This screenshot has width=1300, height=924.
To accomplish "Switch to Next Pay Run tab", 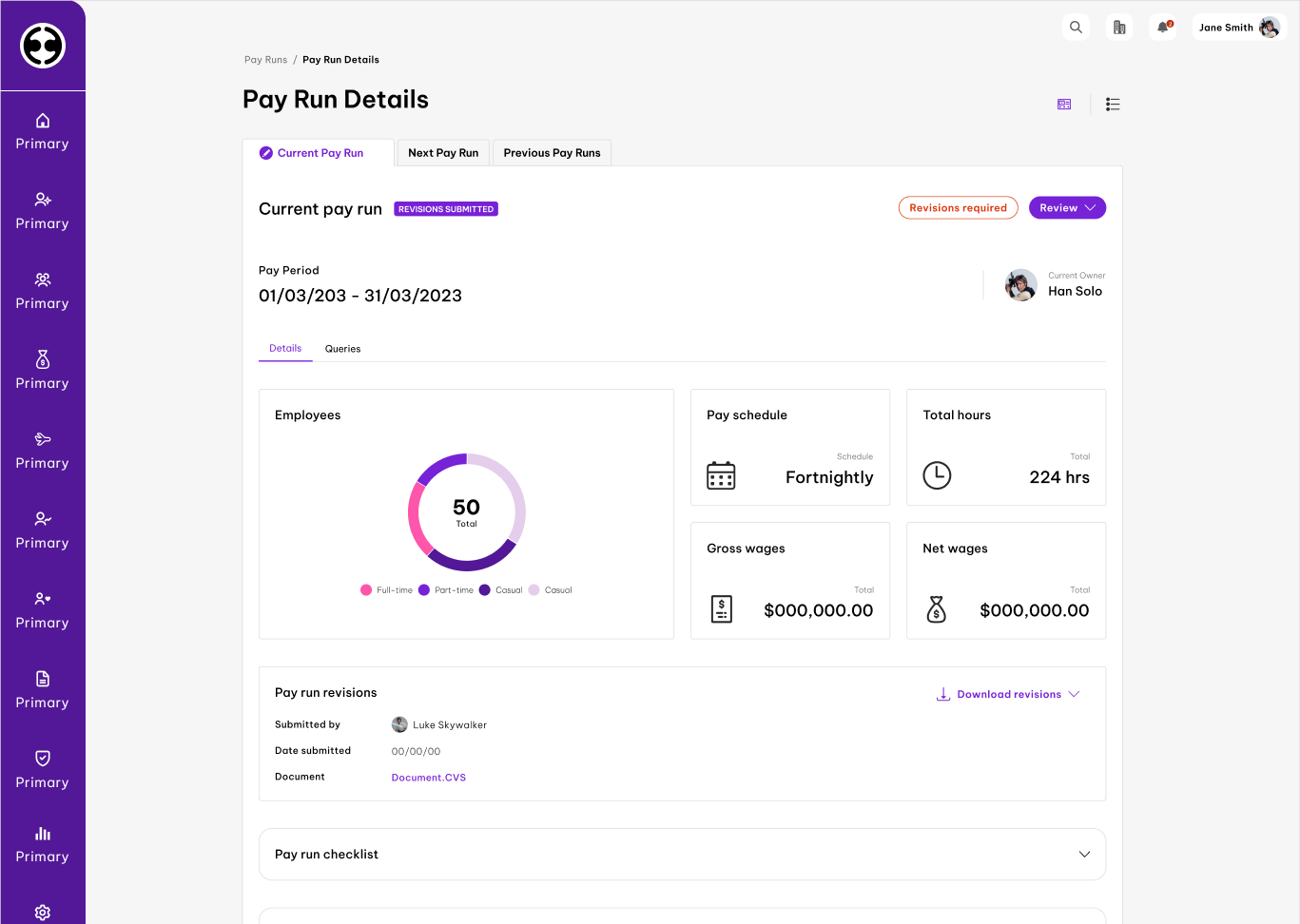I will click(x=443, y=153).
